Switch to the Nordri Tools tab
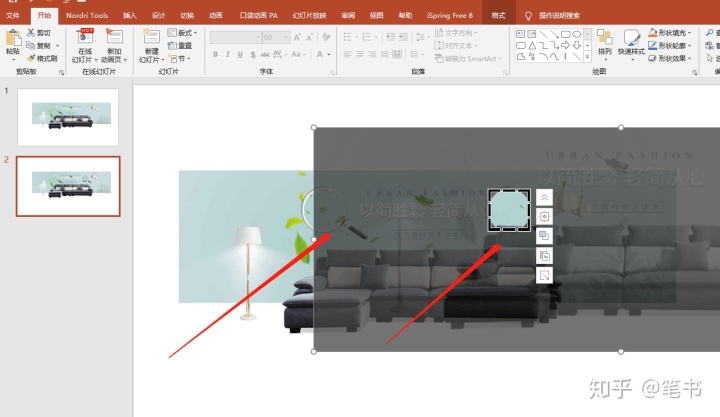Screen dimensions: 720x417 point(87,16)
